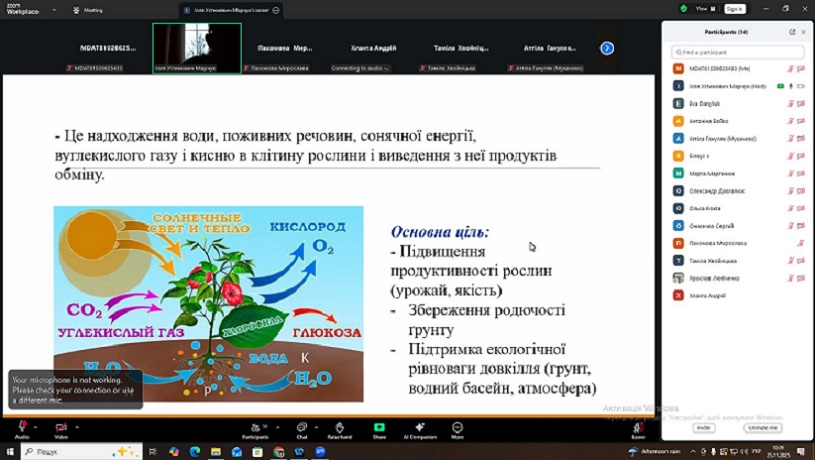Expand the arrow next to Chat button
Screen dimensions: 815x460
click(316, 427)
